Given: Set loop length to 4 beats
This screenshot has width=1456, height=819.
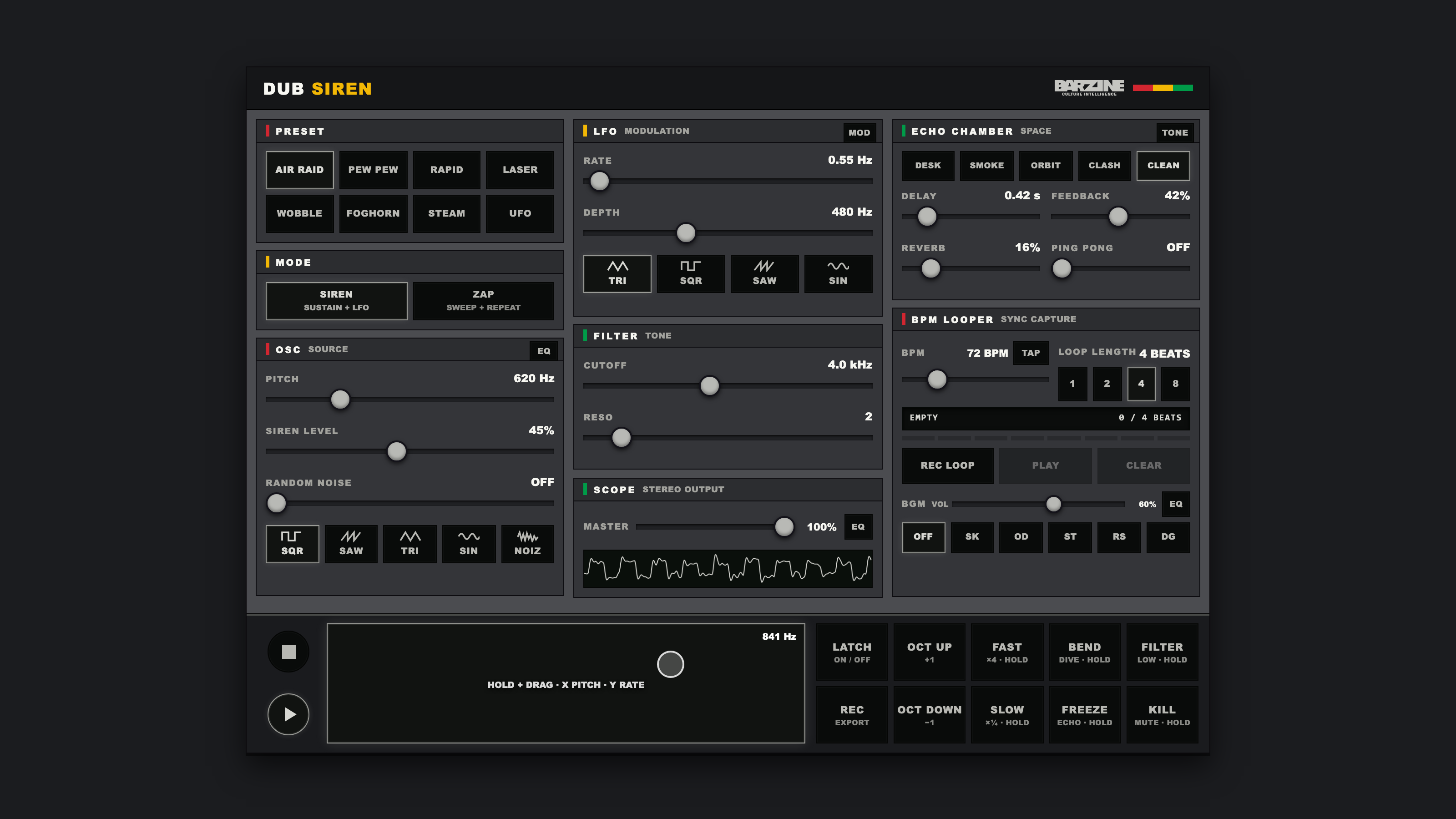Looking at the screenshot, I should [x=1141, y=384].
